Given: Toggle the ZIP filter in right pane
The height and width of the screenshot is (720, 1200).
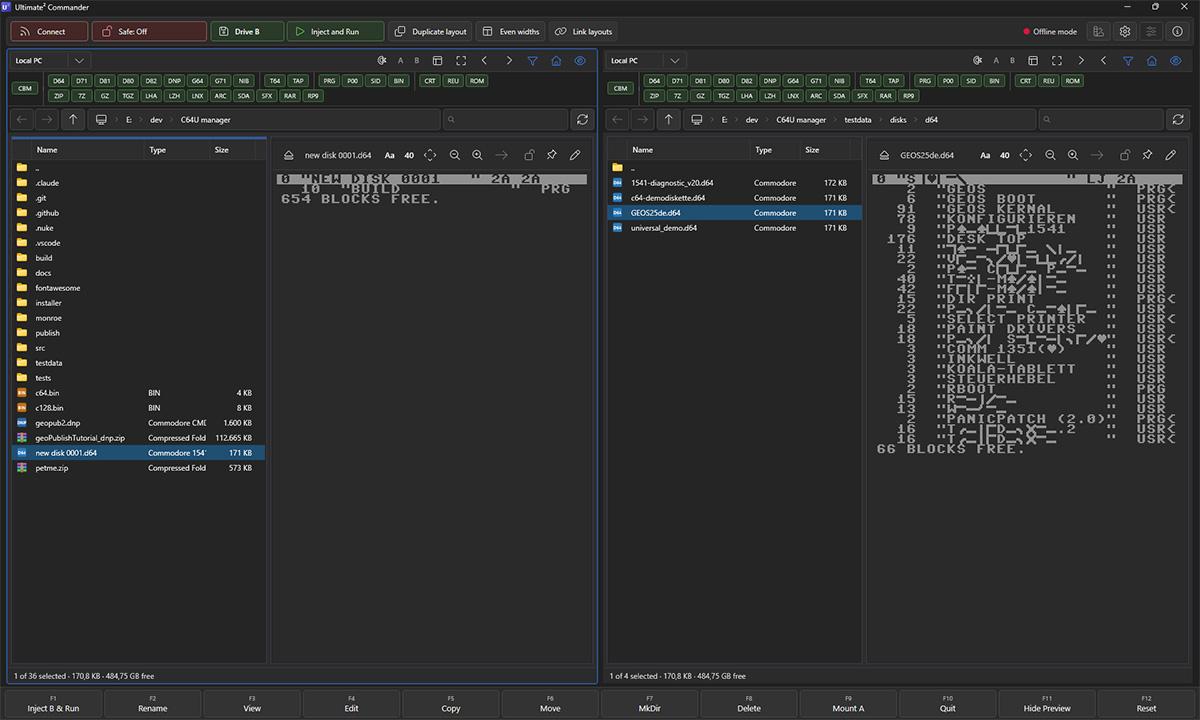Looking at the screenshot, I should tap(654, 96).
